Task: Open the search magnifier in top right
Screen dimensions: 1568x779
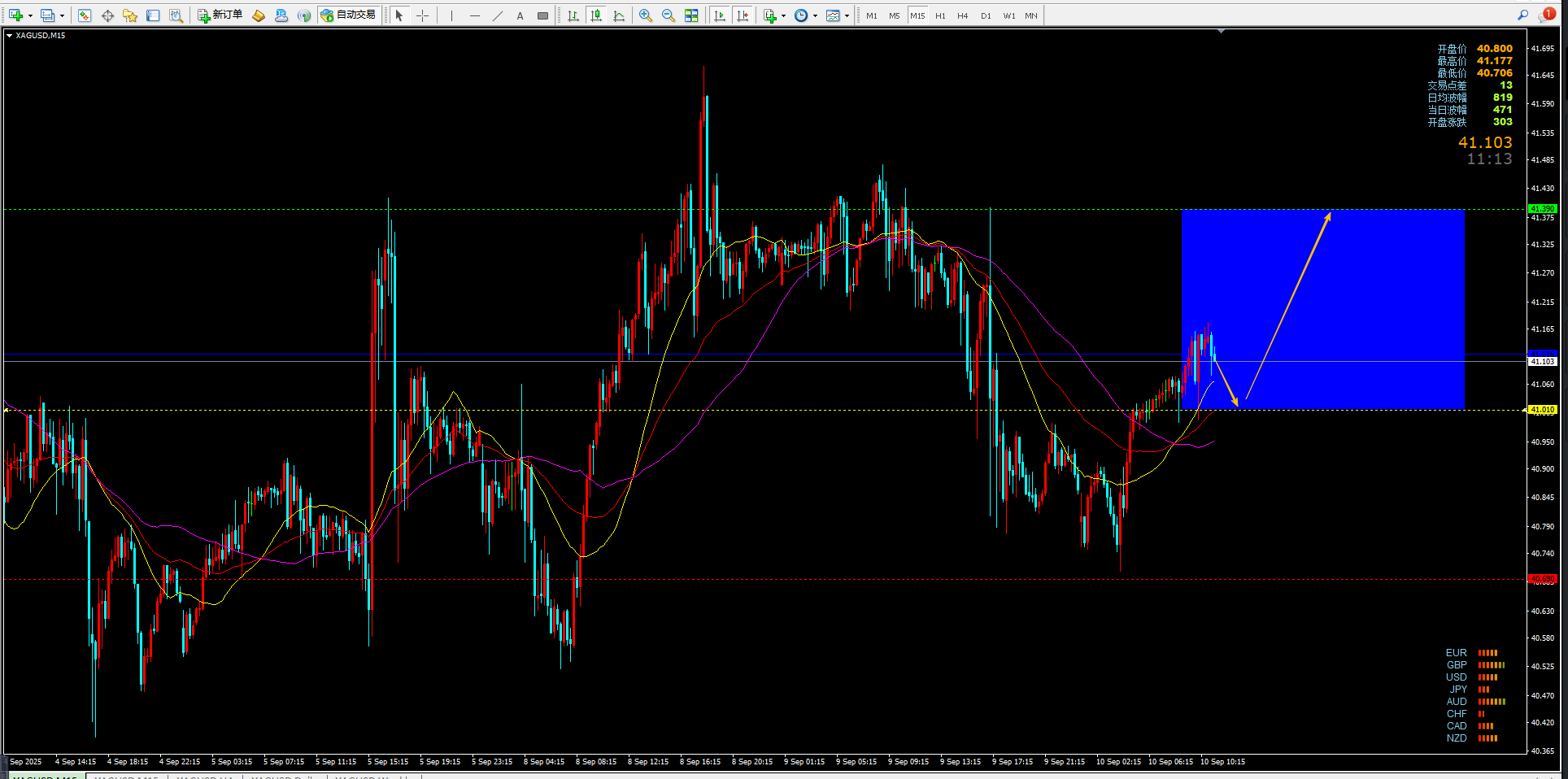Action: click(x=1522, y=15)
